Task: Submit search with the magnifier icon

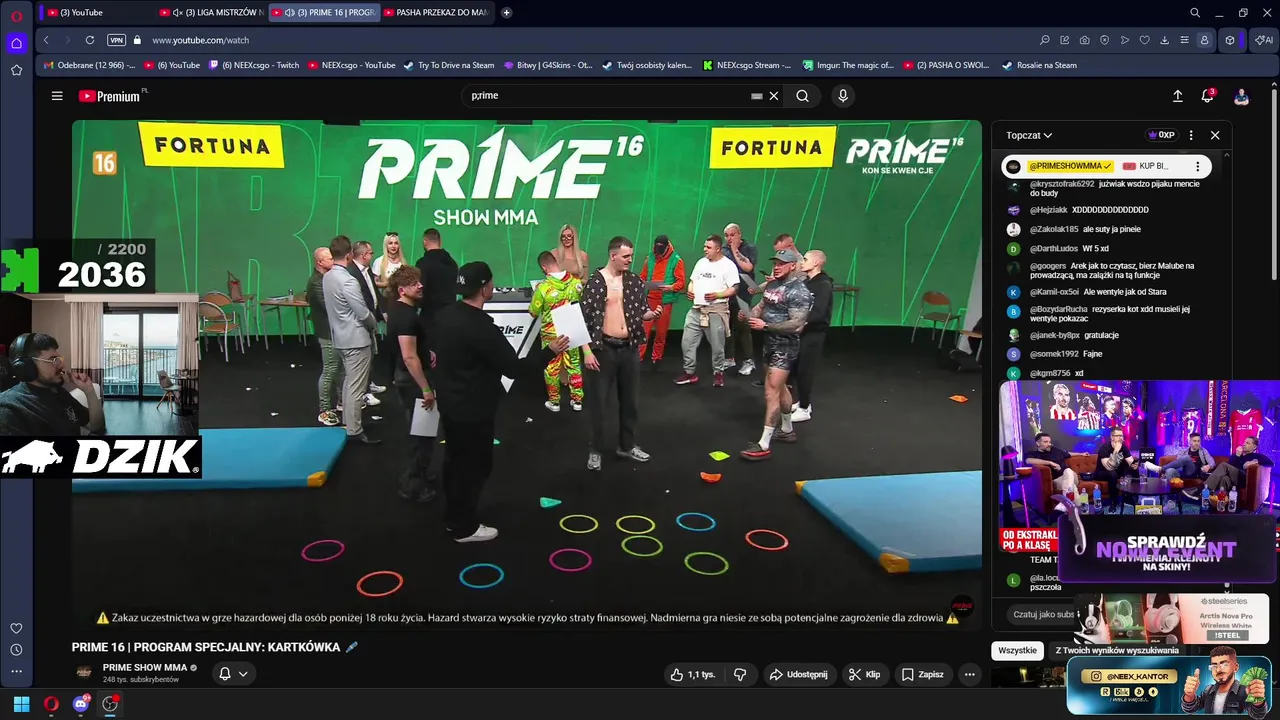Action: click(802, 96)
